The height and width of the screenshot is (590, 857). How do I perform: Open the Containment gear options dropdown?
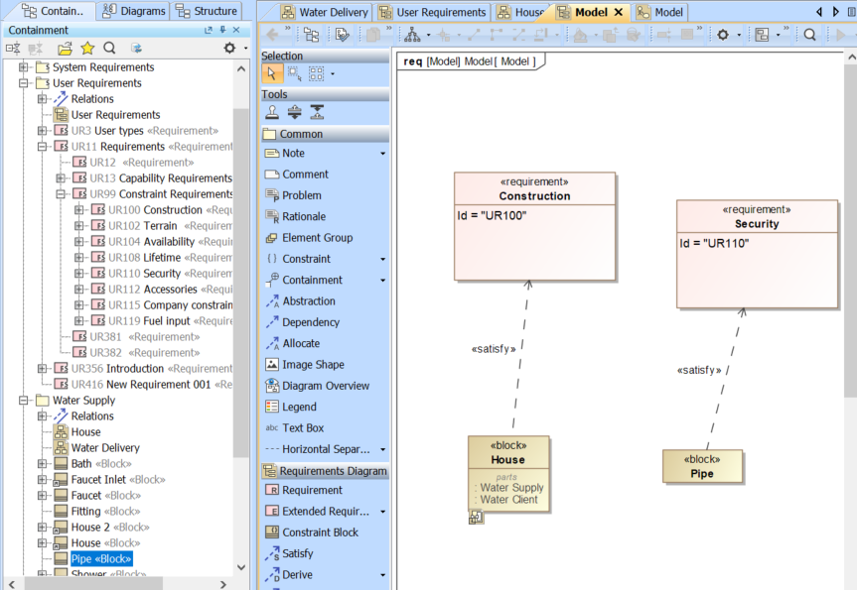(232, 48)
